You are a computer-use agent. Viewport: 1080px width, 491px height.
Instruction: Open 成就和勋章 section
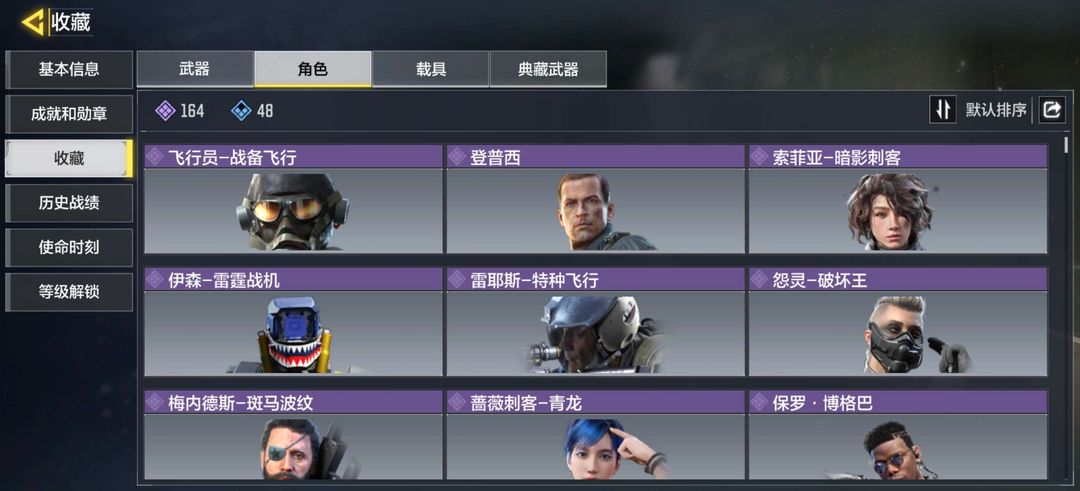click(69, 114)
